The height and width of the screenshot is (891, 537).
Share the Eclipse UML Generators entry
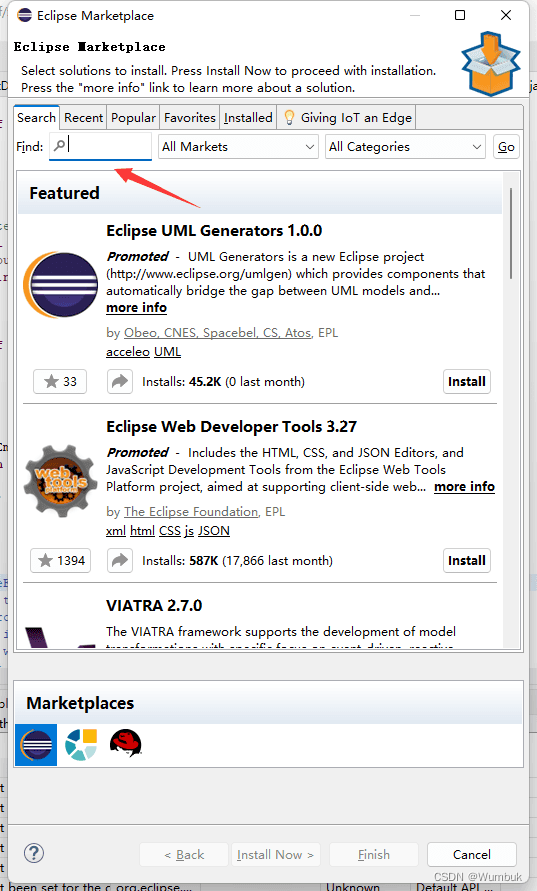[120, 382]
